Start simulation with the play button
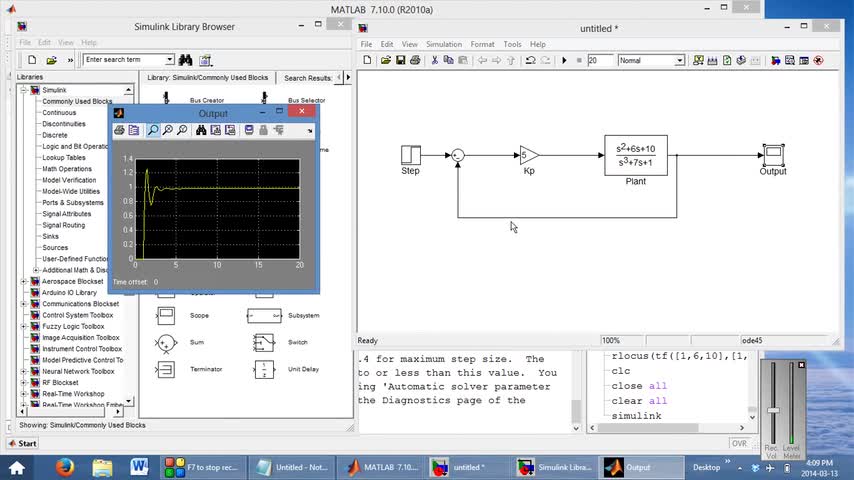The image size is (854, 480). point(564,60)
